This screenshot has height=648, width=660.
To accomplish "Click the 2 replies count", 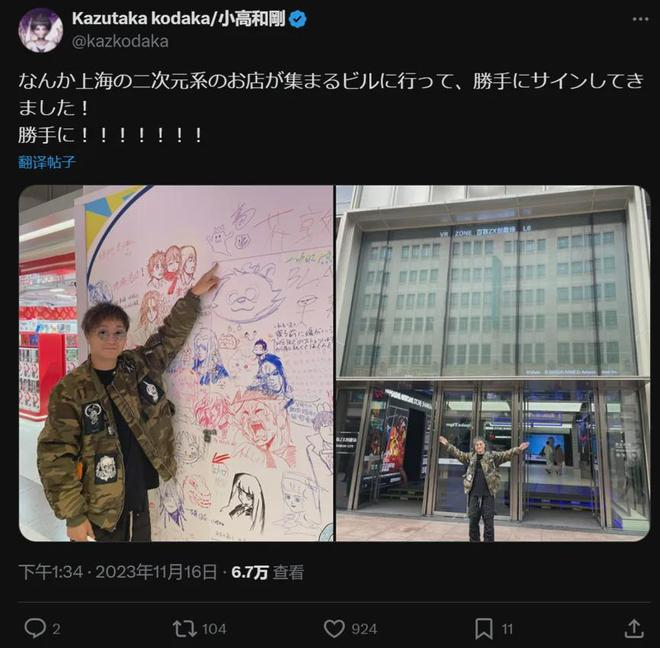I will point(56,629).
